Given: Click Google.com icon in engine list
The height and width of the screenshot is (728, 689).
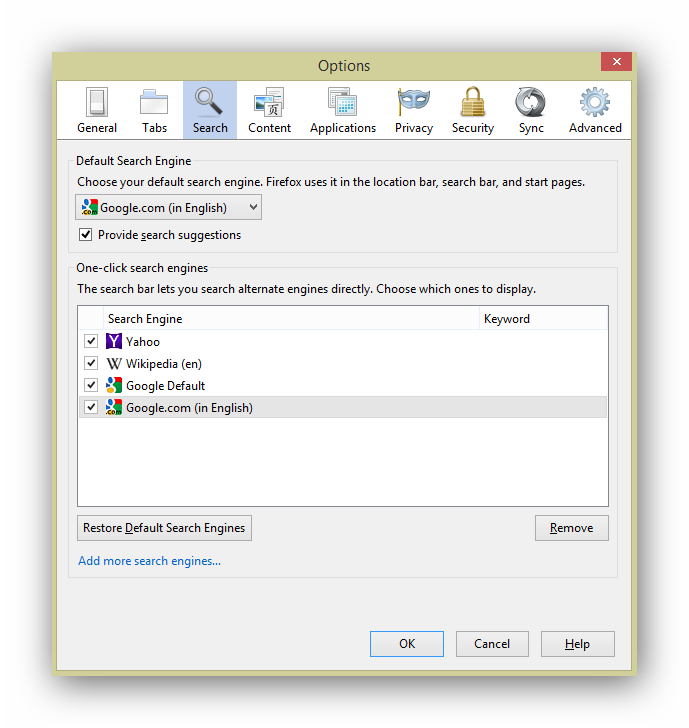Looking at the screenshot, I should [x=114, y=407].
